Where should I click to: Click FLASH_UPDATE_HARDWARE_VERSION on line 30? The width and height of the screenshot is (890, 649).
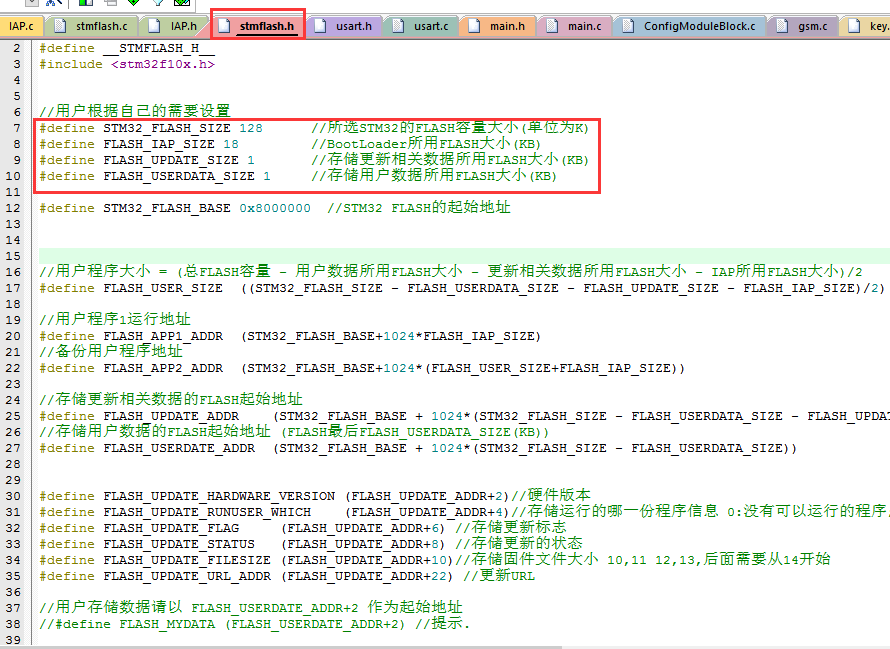(x=219, y=496)
